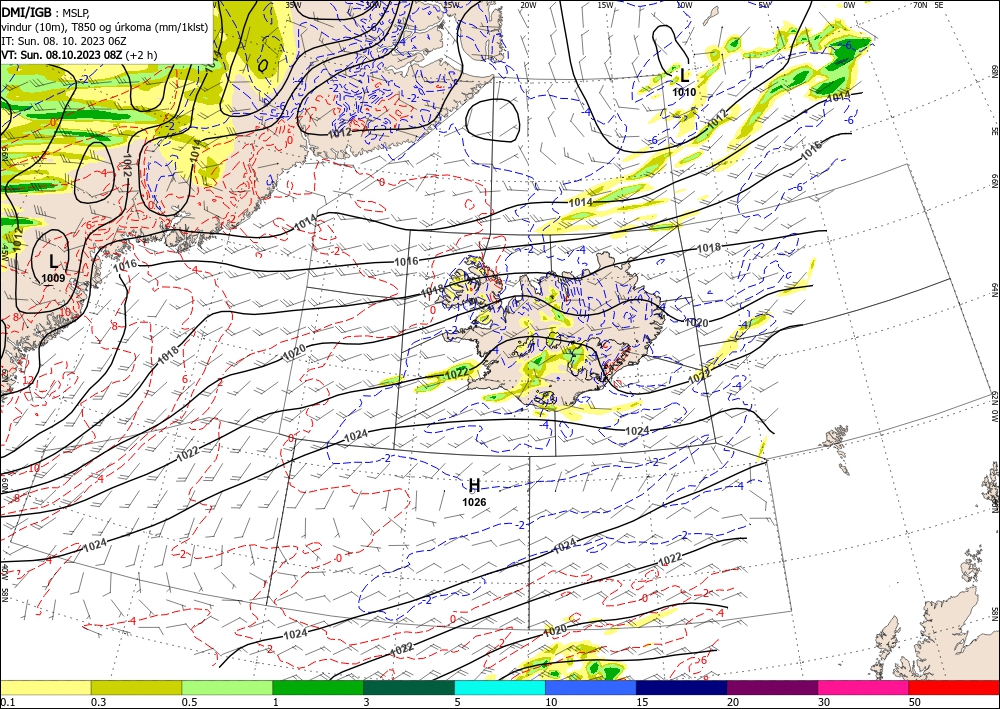The image size is (1000, 709).
Task: Click the "DMI/IGB" title text
Action: coord(26,12)
